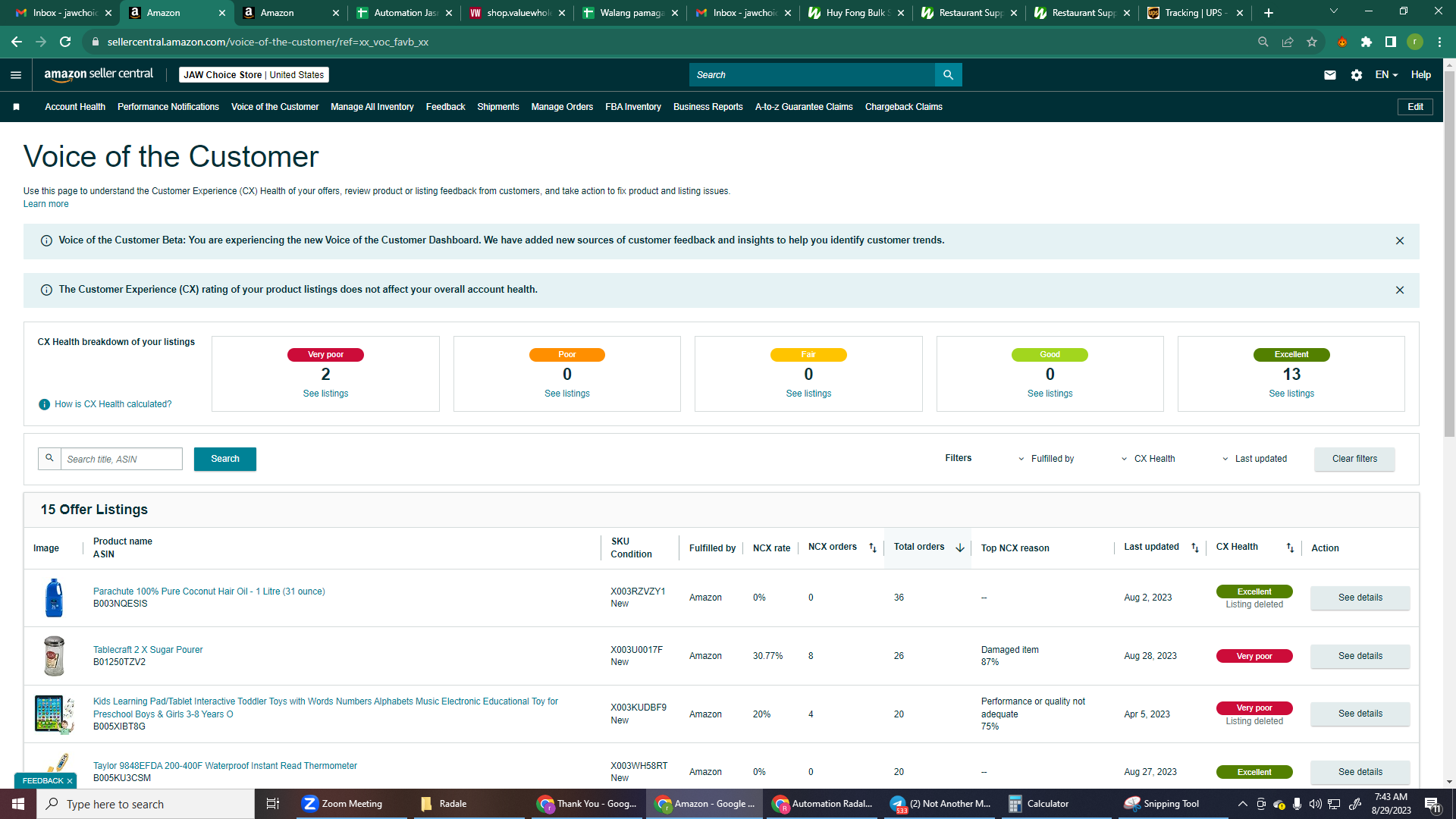Bookmark this page with star icon
1456x819 pixels.
tap(1312, 42)
